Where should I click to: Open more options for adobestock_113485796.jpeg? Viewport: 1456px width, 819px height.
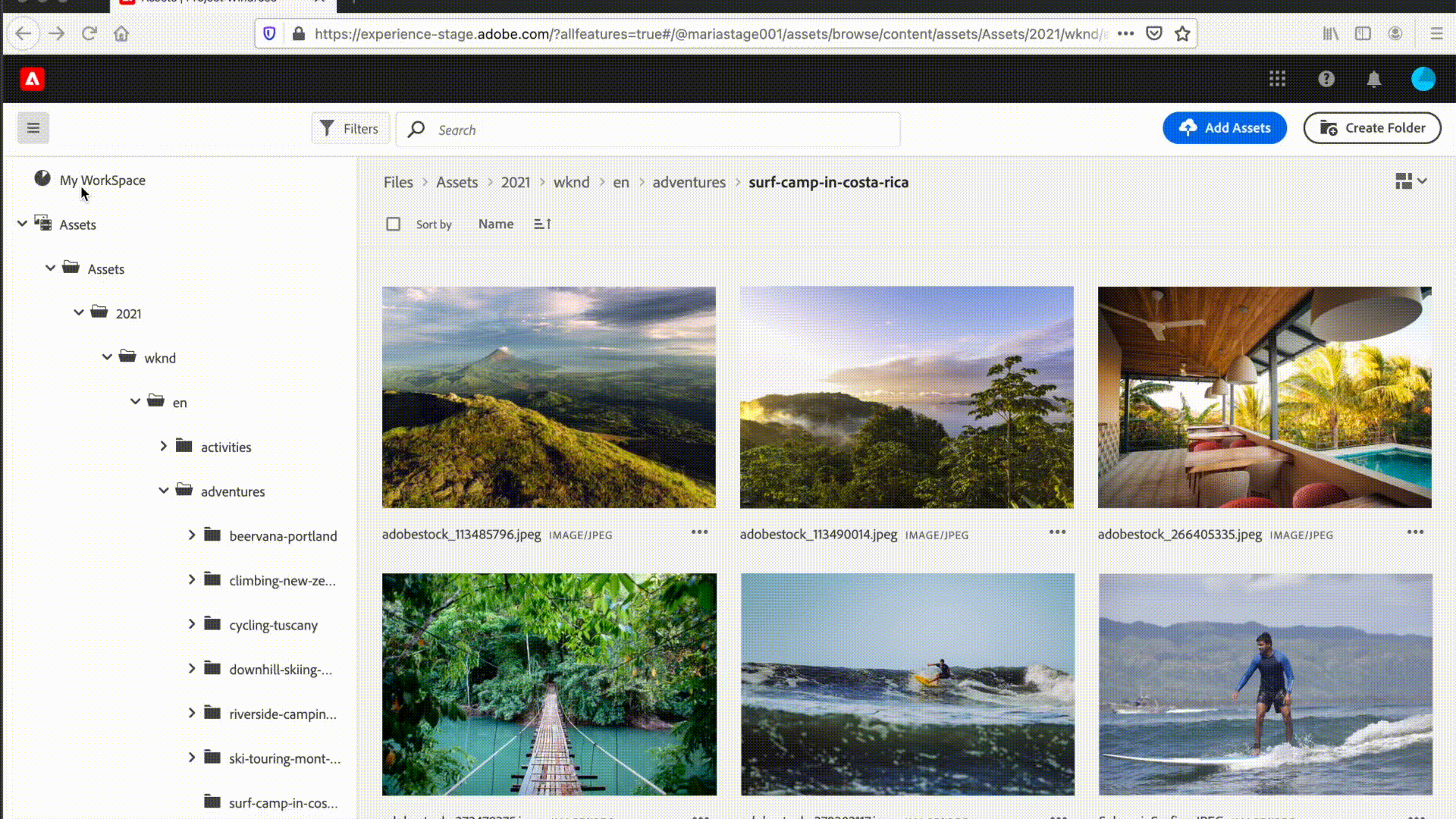pyautogui.click(x=699, y=532)
